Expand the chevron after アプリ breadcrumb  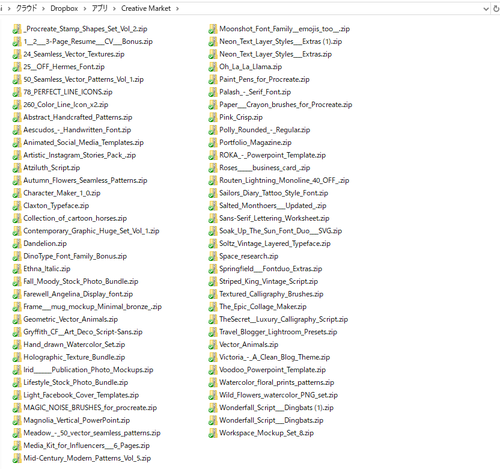point(114,9)
